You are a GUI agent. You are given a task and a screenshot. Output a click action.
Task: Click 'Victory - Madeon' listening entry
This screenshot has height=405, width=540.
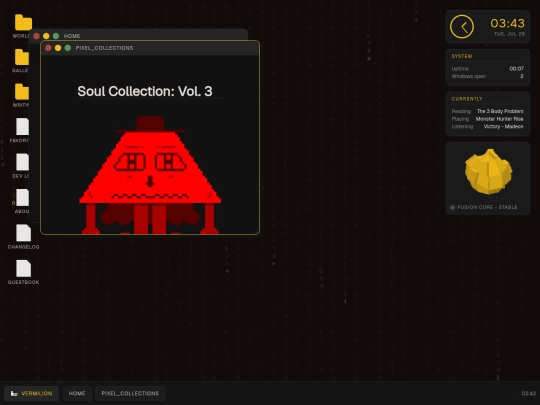(x=503, y=126)
